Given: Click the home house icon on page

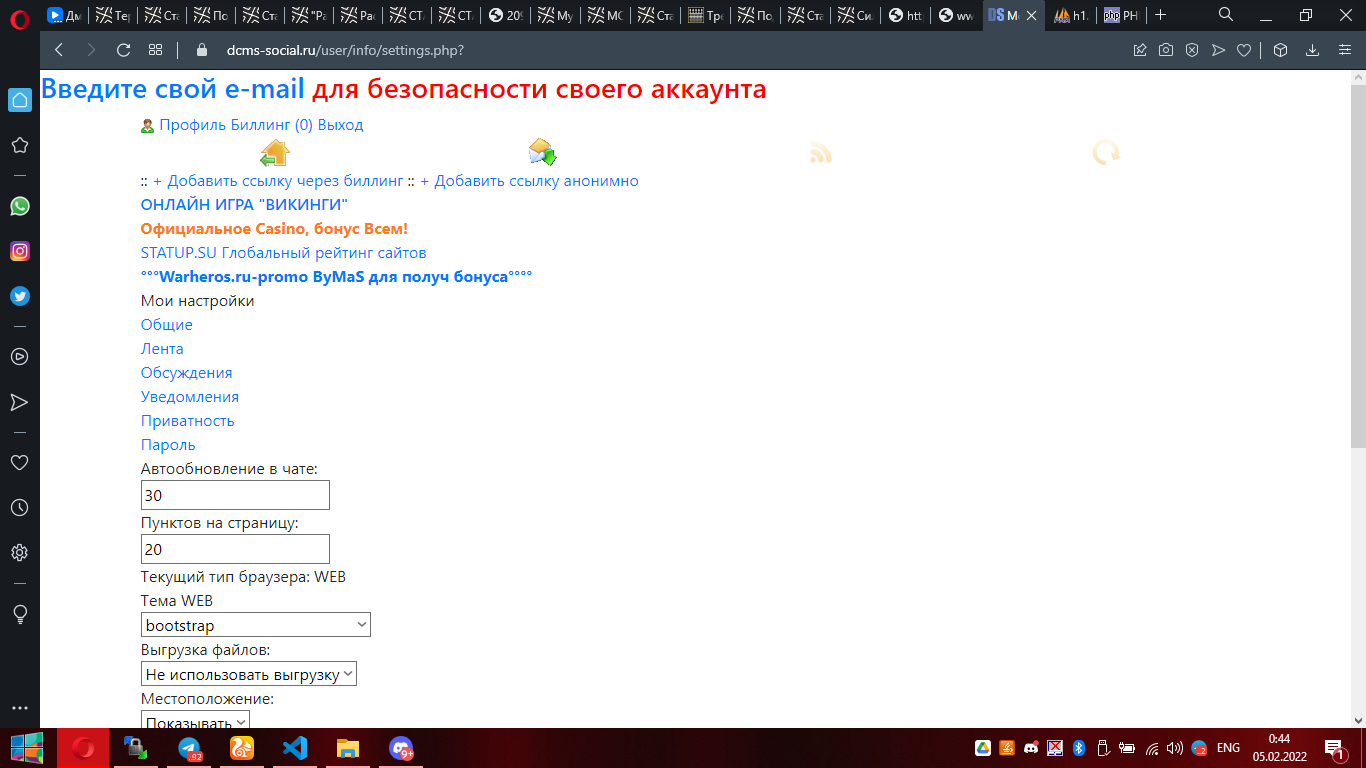Looking at the screenshot, I should pos(274,153).
